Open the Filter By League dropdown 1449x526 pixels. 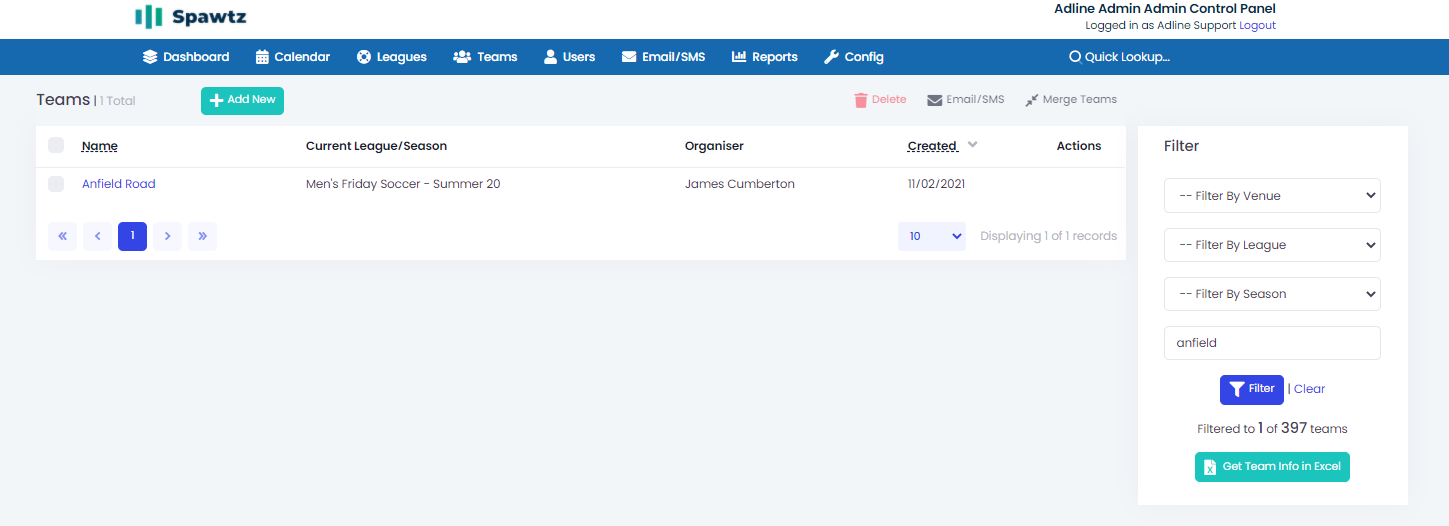(x=1272, y=245)
